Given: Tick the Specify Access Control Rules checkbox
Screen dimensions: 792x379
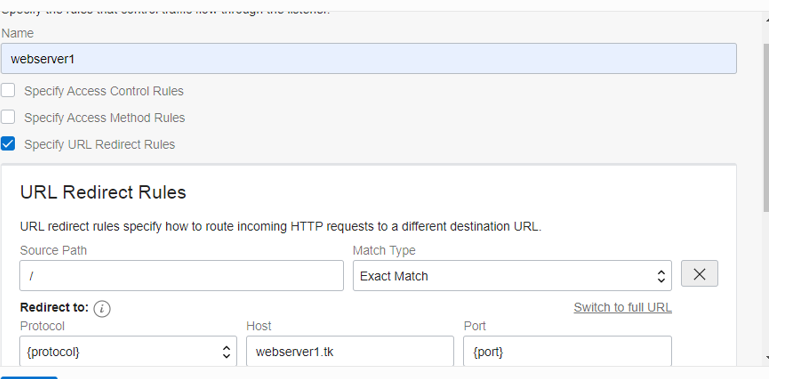Looking at the screenshot, I should (x=8, y=90).
